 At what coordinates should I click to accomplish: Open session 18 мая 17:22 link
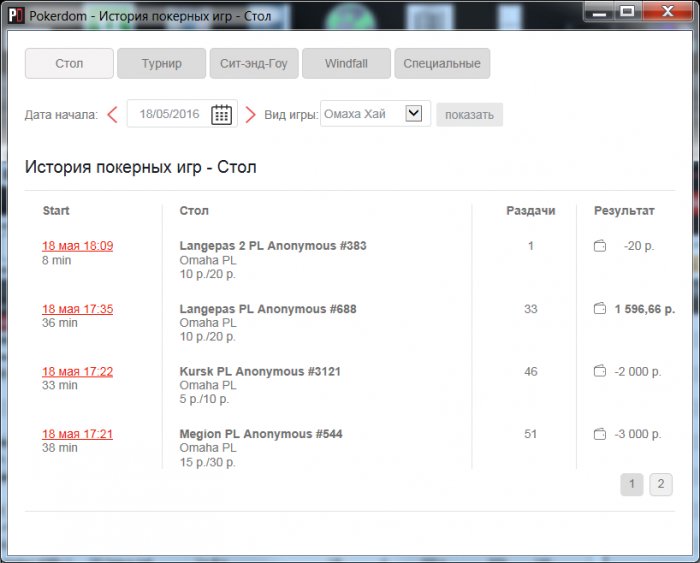click(78, 371)
